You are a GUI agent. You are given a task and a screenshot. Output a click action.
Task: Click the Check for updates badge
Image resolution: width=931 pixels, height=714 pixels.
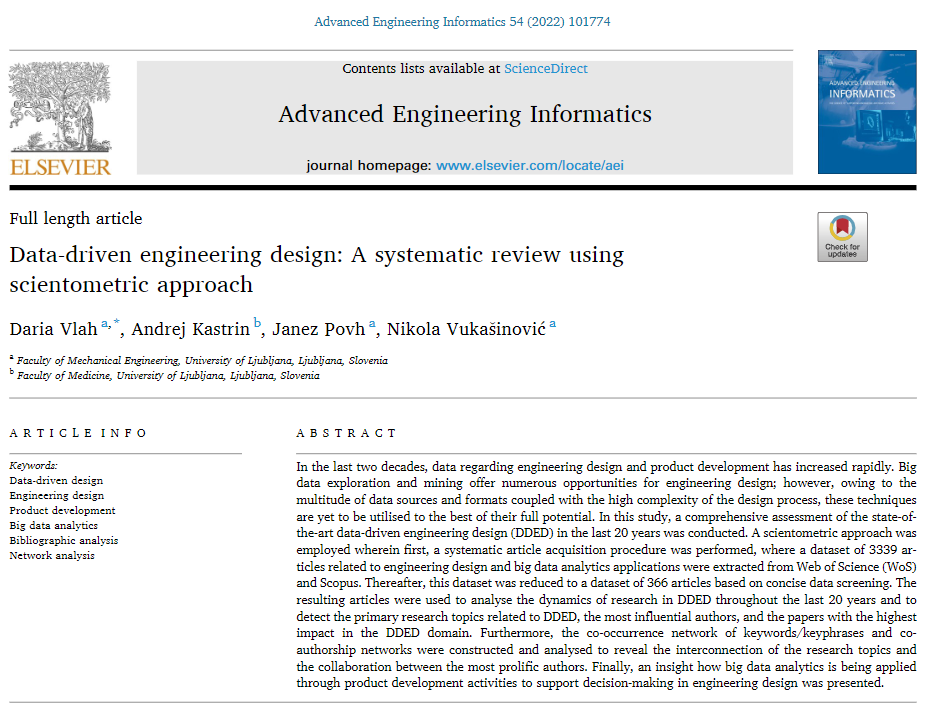(842, 237)
